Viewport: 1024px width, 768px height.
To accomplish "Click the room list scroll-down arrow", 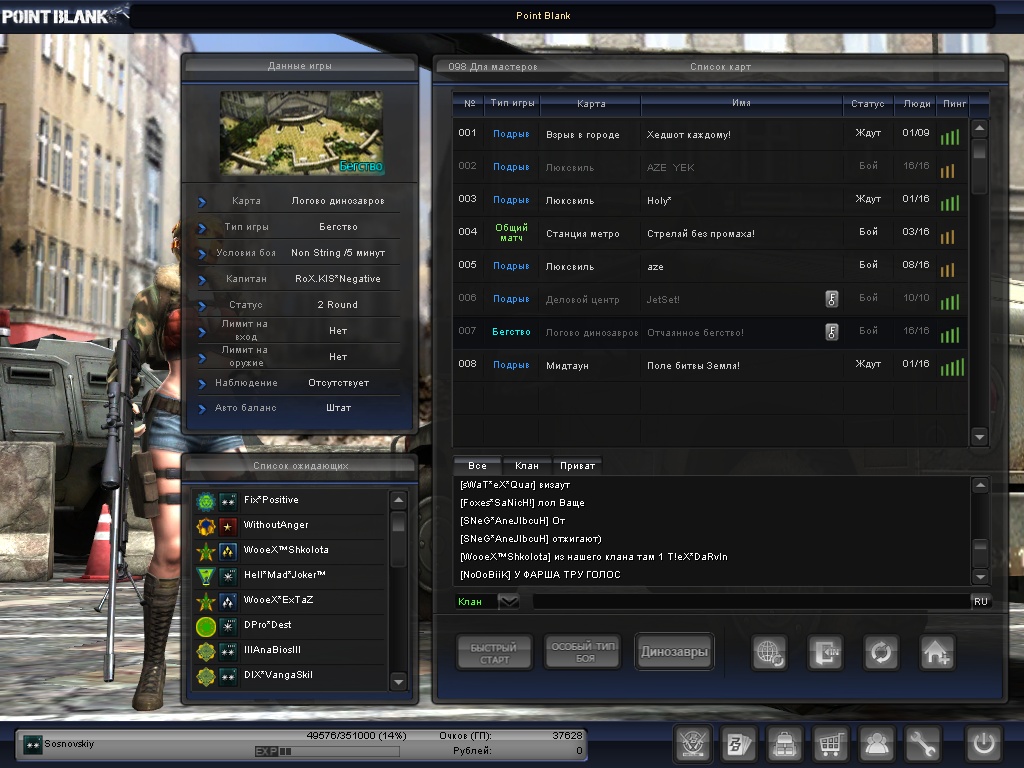I will [x=979, y=436].
